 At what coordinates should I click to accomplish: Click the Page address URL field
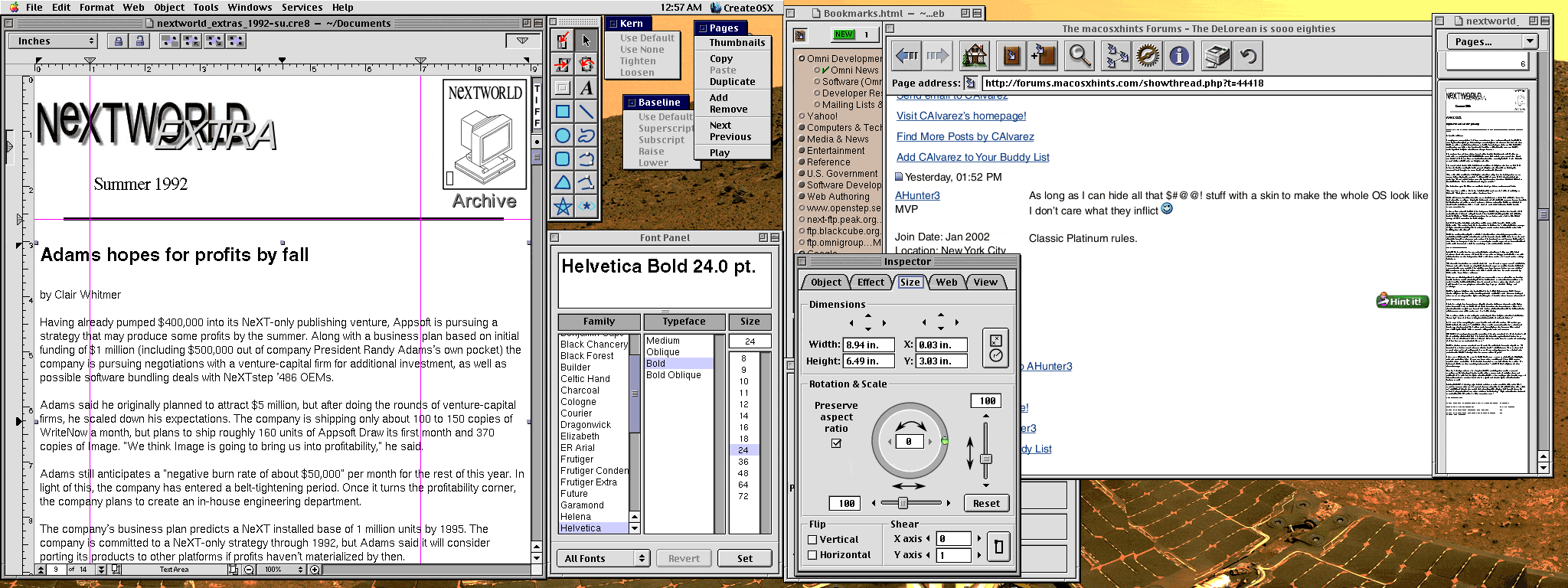(1206, 83)
